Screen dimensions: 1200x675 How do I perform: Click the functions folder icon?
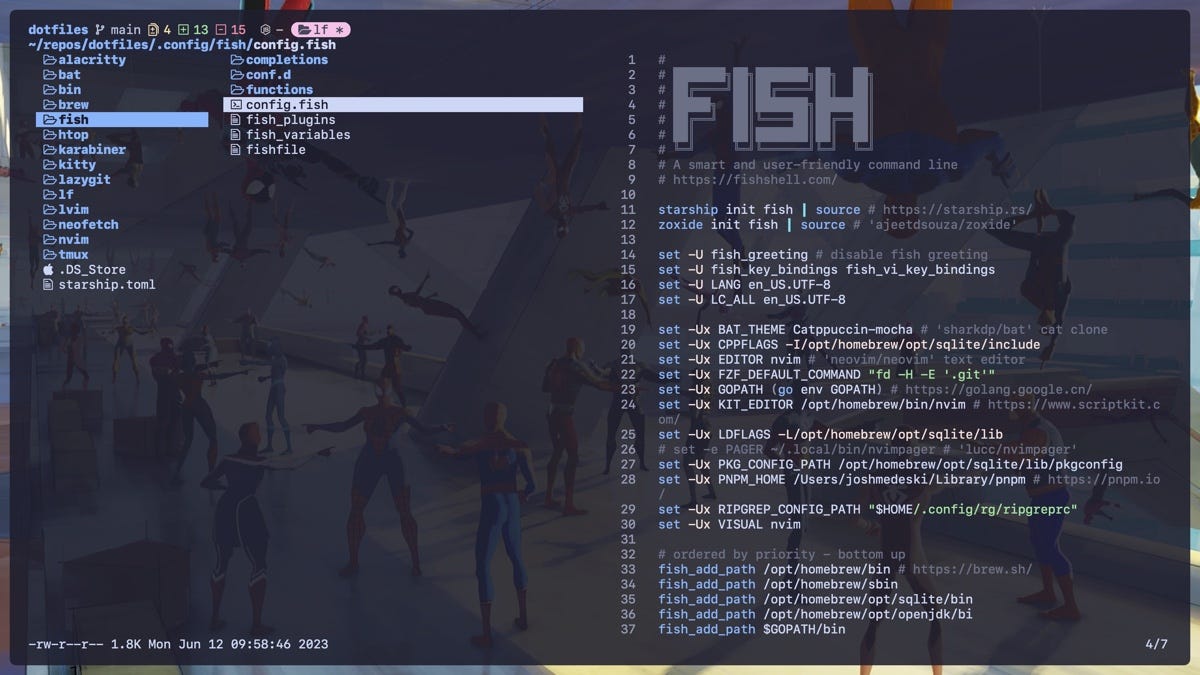pyautogui.click(x=237, y=90)
